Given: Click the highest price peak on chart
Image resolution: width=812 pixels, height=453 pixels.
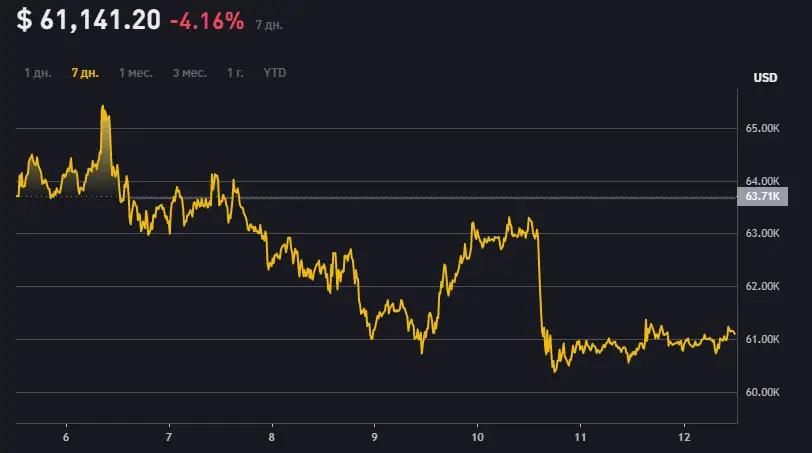Looking at the screenshot, I should pyautogui.click(x=104, y=107).
